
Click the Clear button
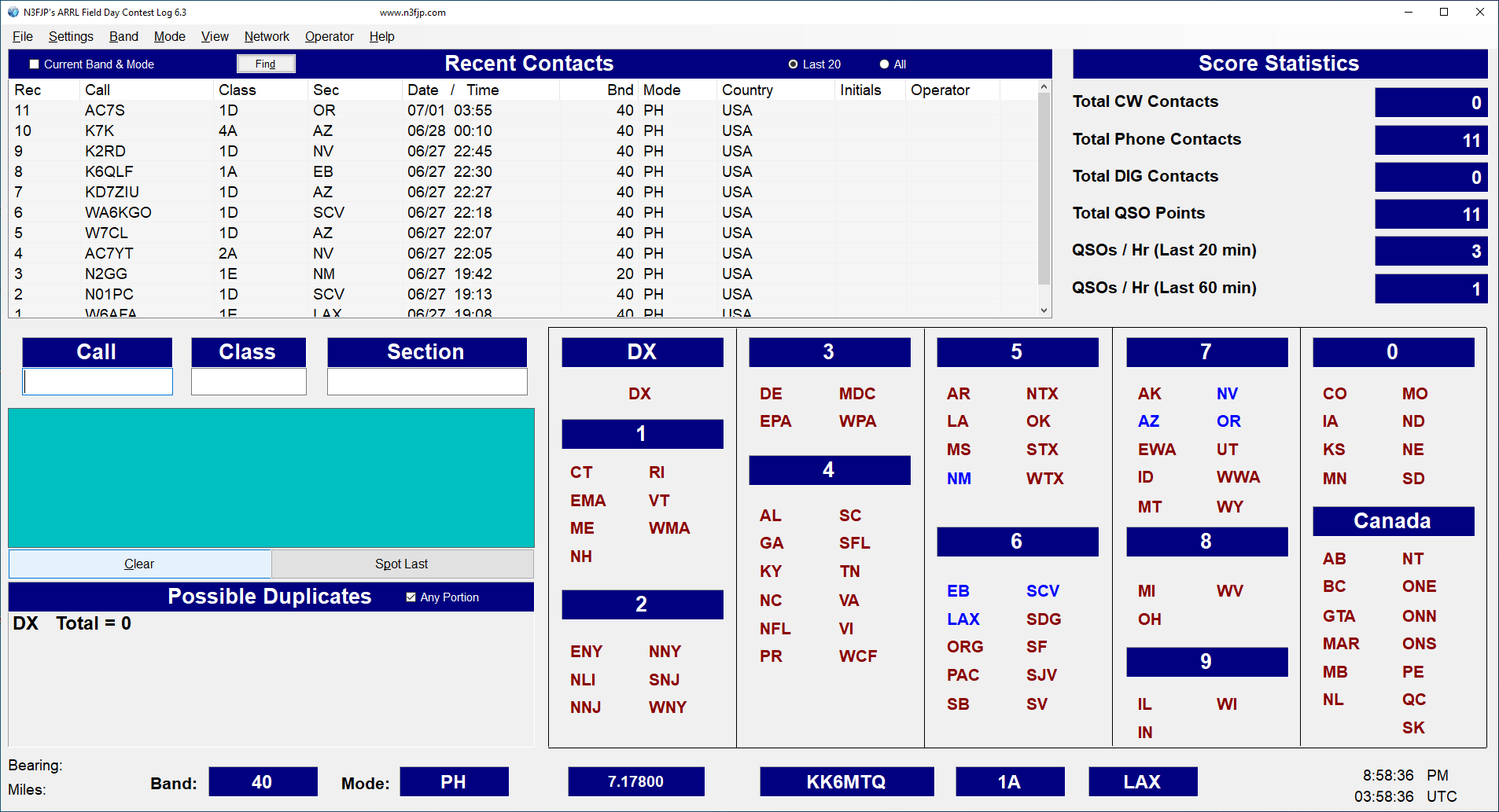click(139, 564)
